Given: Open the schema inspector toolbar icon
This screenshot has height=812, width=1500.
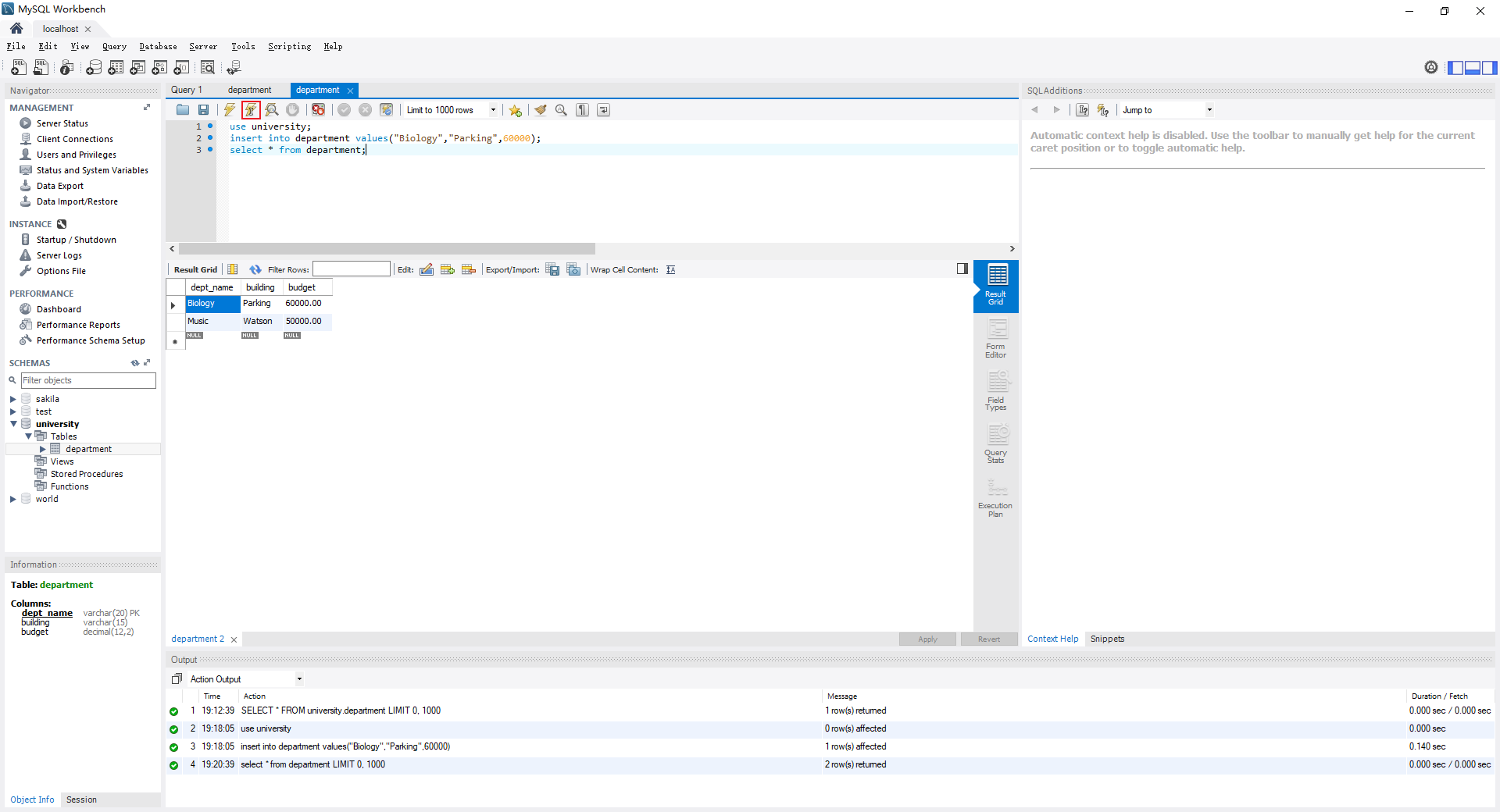Looking at the screenshot, I should pos(67,68).
